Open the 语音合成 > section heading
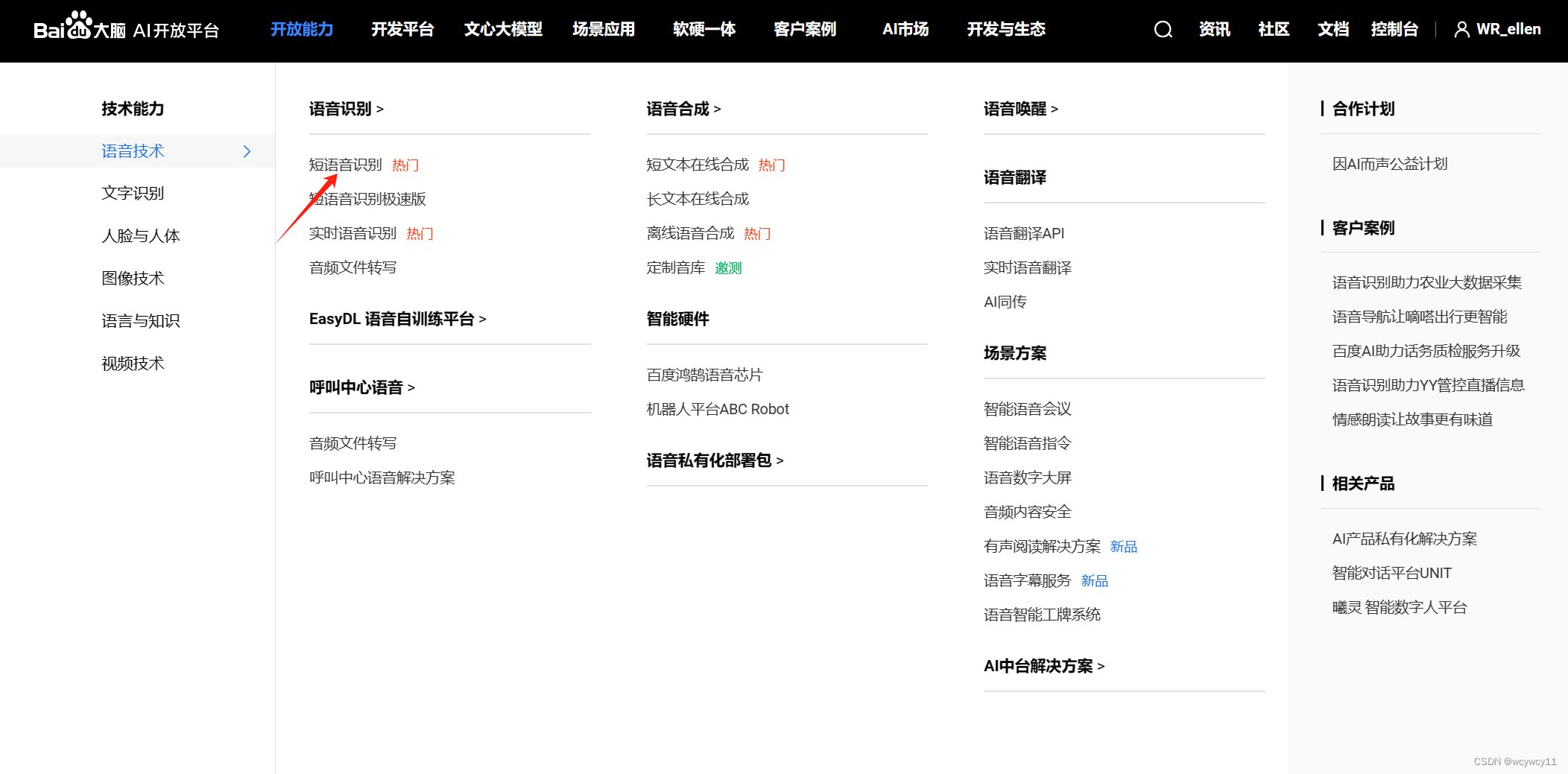Image resolution: width=1568 pixels, height=774 pixels. click(683, 109)
